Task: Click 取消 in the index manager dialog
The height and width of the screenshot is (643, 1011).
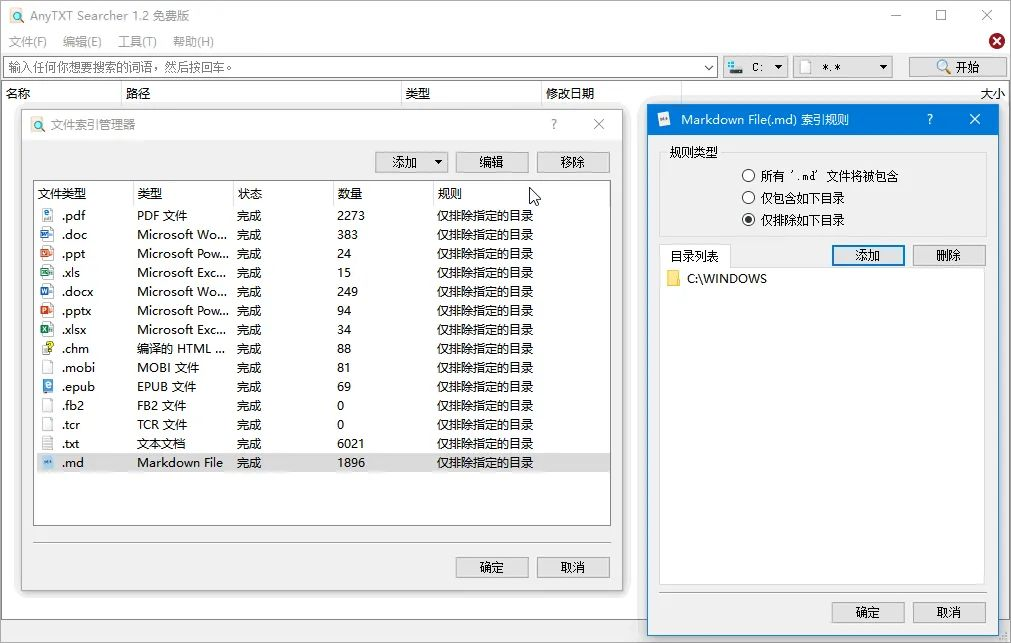Action: 573,568
